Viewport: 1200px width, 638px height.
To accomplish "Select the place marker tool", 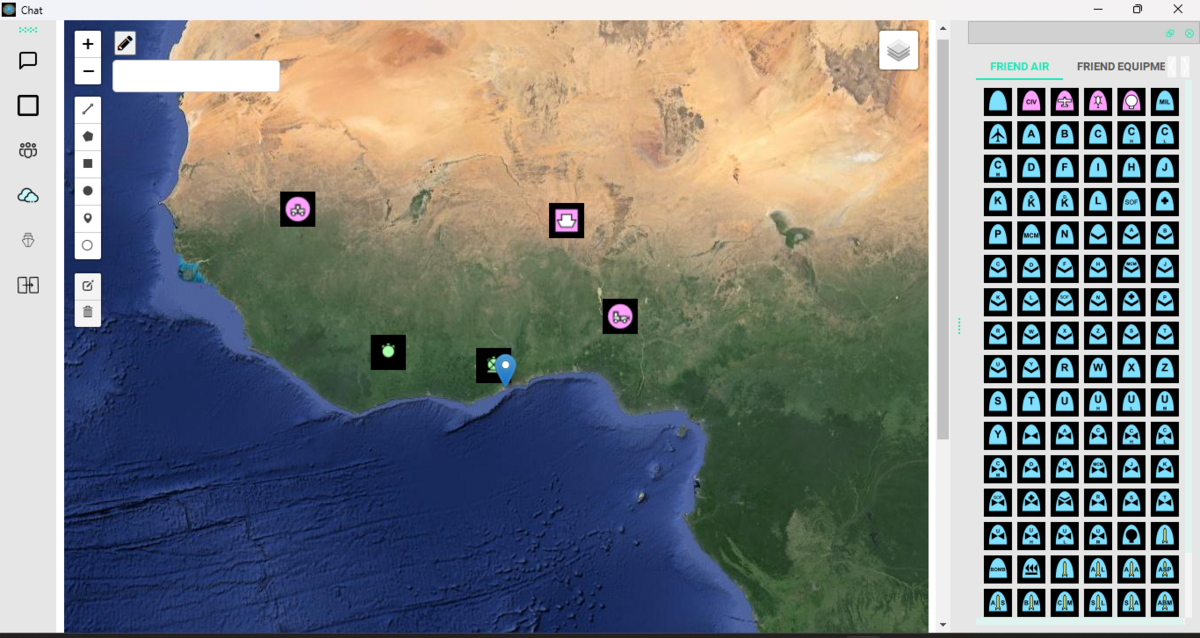I will click(x=88, y=218).
